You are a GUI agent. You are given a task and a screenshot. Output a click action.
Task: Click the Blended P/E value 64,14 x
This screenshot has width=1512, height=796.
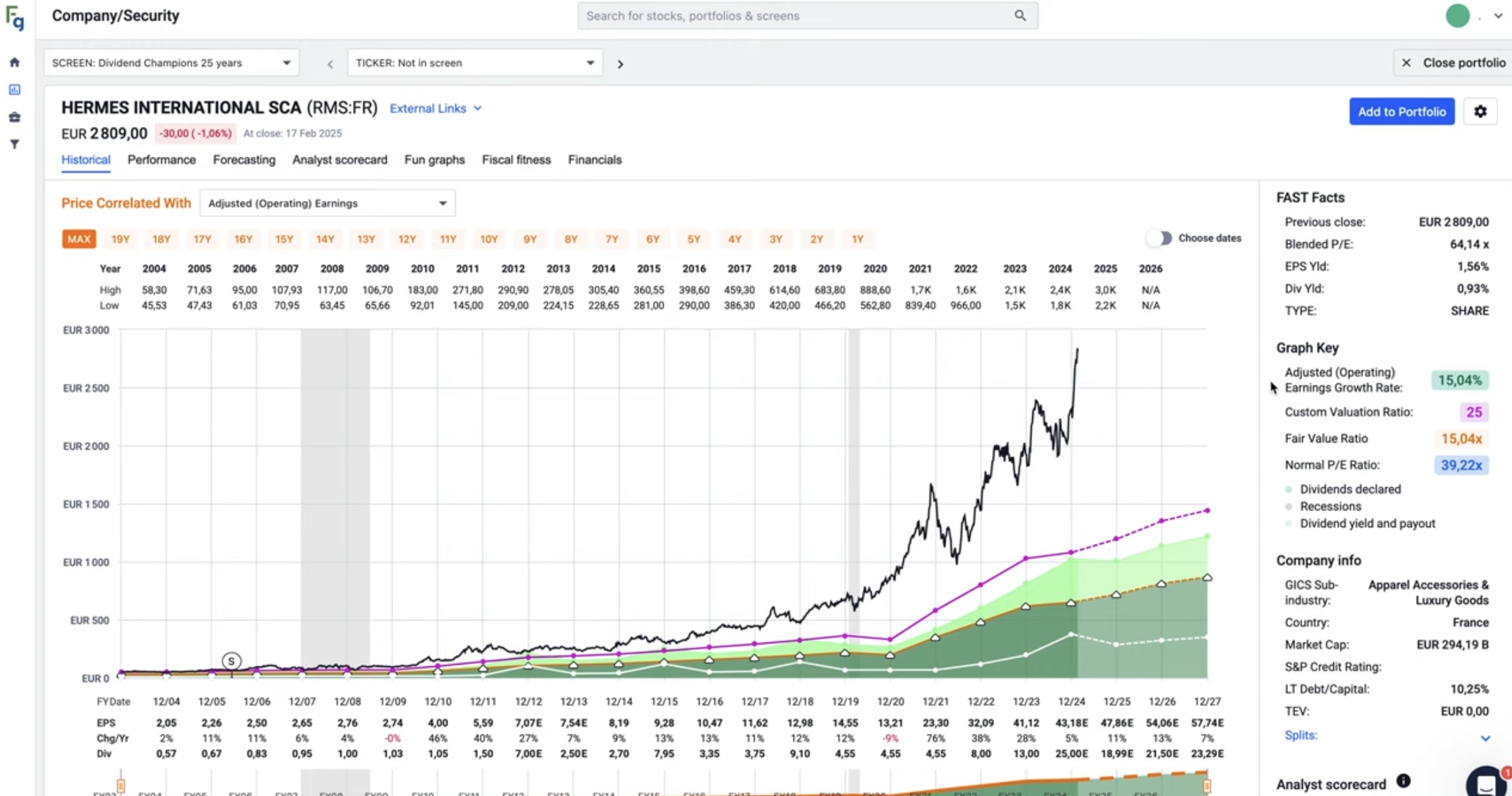click(x=1469, y=244)
